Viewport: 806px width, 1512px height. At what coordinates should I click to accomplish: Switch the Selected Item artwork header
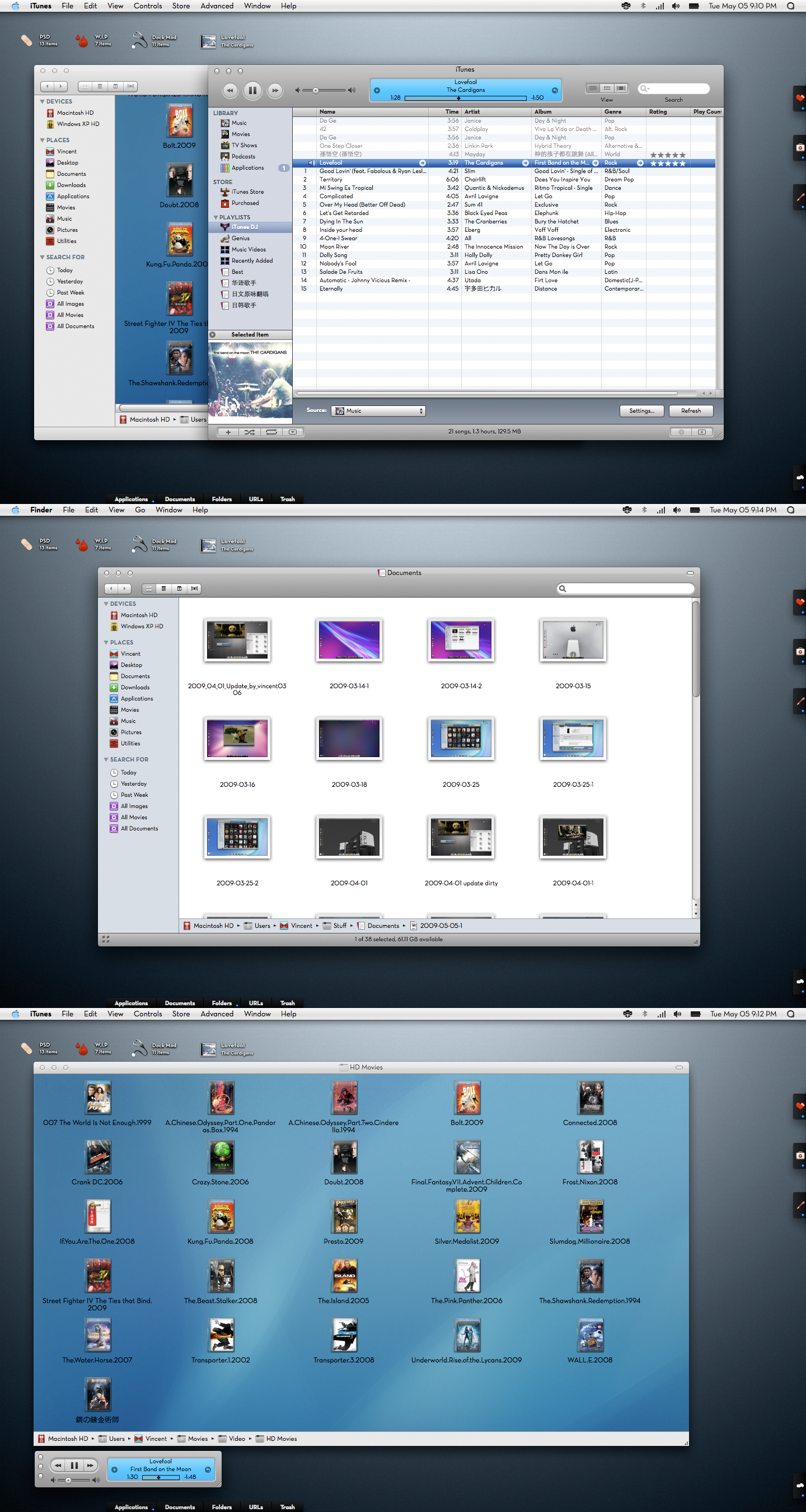tap(251, 334)
